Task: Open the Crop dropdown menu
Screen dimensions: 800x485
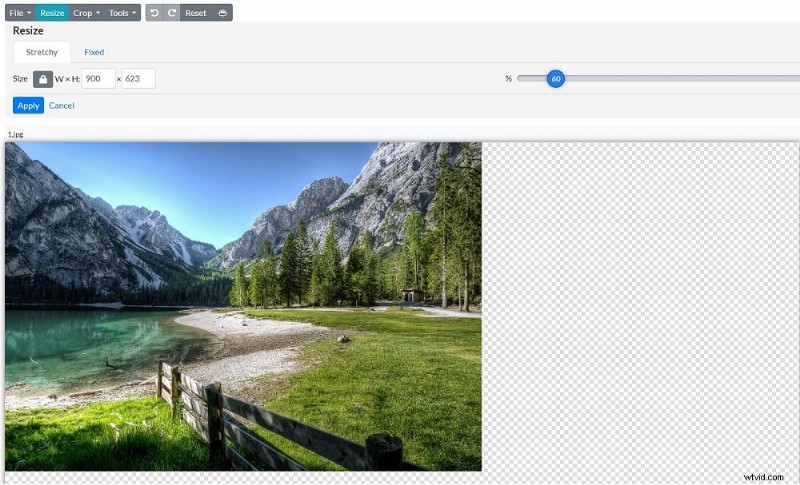Action: tap(86, 13)
